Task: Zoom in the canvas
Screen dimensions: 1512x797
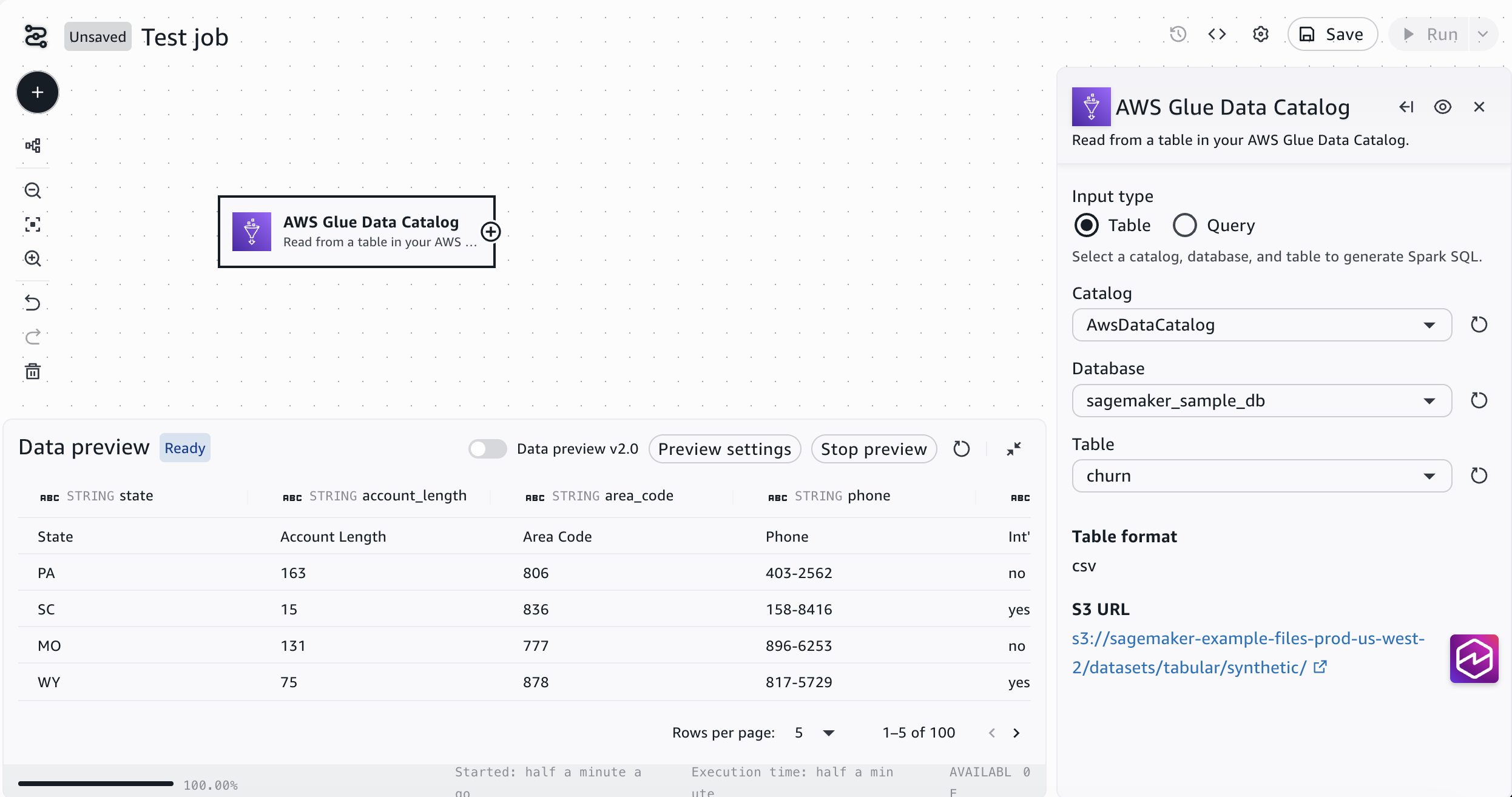Action: pyautogui.click(x=33, y=258)
